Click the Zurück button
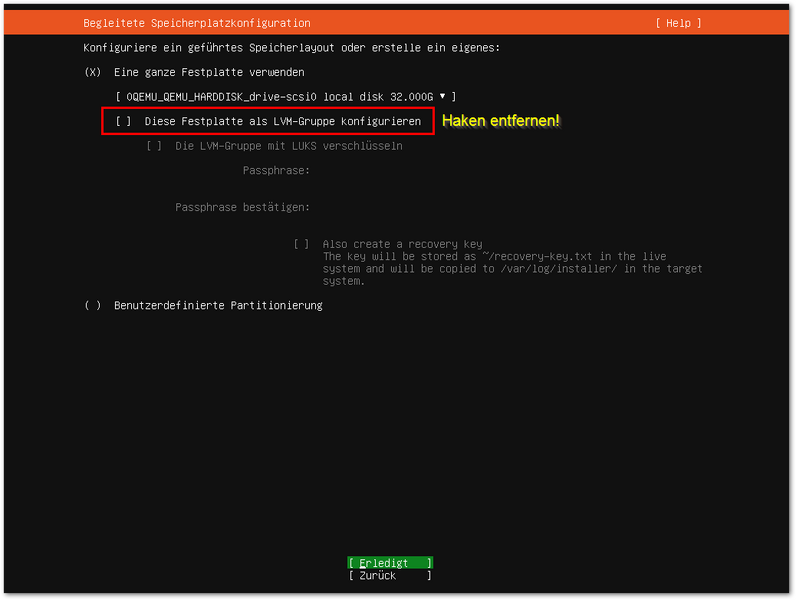The image size is (796, 600). coord(390,576)
